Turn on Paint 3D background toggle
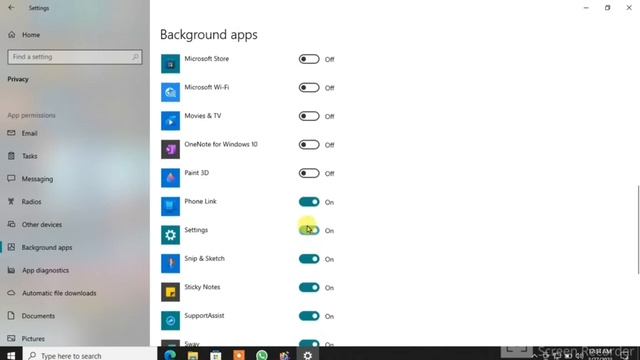This screenshot has width=640, height=360. click(x=309, y=173)
